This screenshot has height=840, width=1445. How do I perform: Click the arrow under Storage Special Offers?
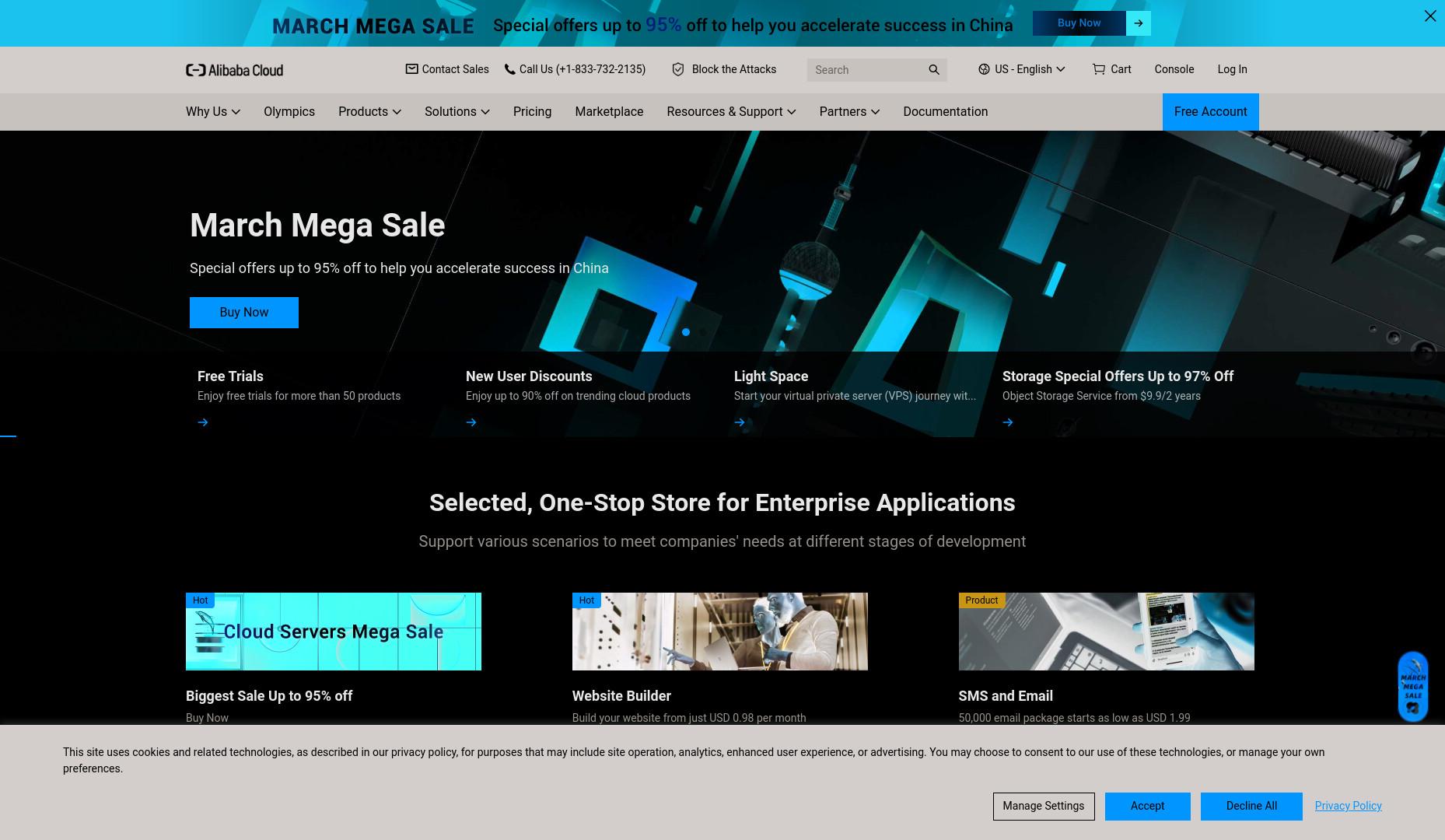click(x=1008, y=422)
